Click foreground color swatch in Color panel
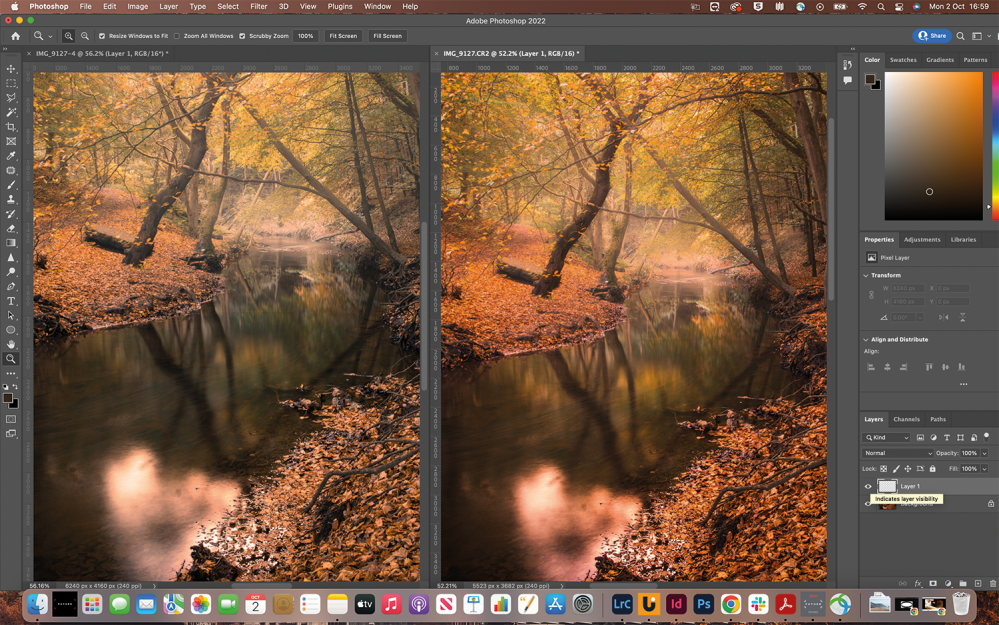The width and height of the screenshot is (999, 625). [870, 79]
